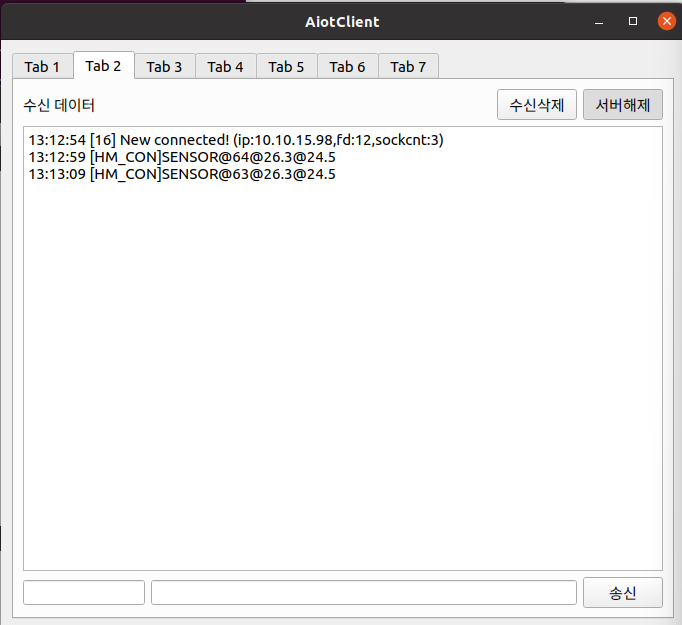The image size is (682, 625).
Task: Close the AiotClient window
Action: coord(667,21)
